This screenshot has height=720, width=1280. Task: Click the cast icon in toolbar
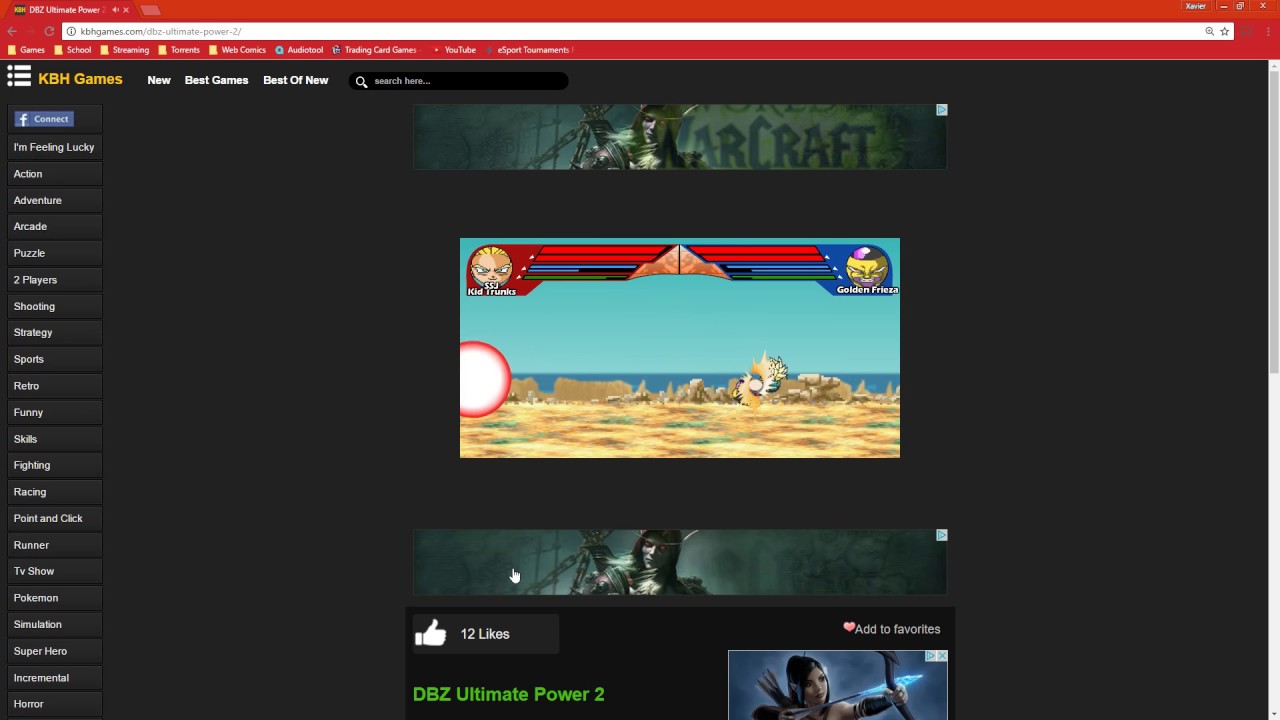[1246, 31]
